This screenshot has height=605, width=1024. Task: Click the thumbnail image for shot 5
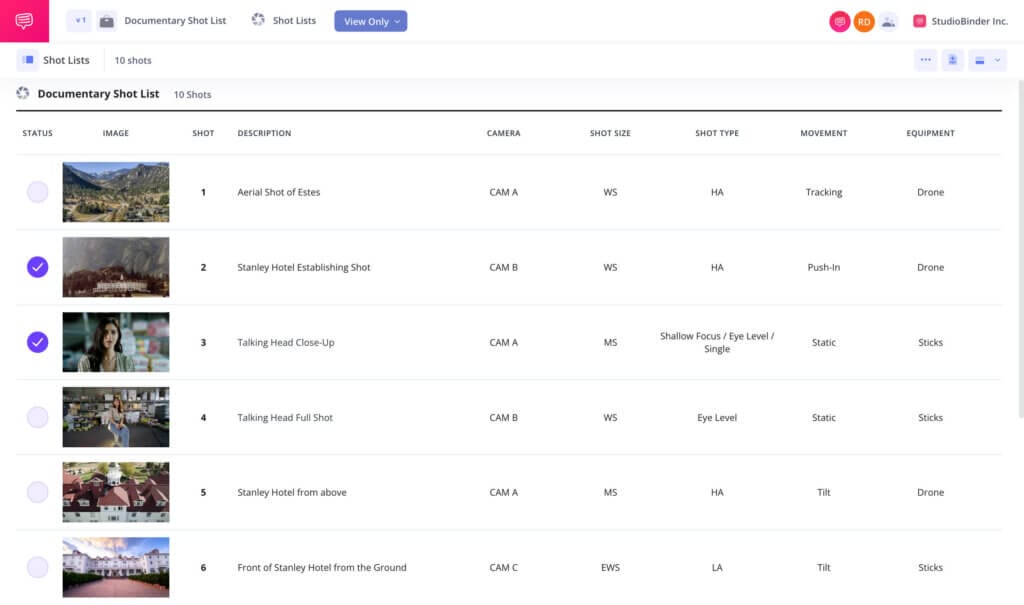114,491
